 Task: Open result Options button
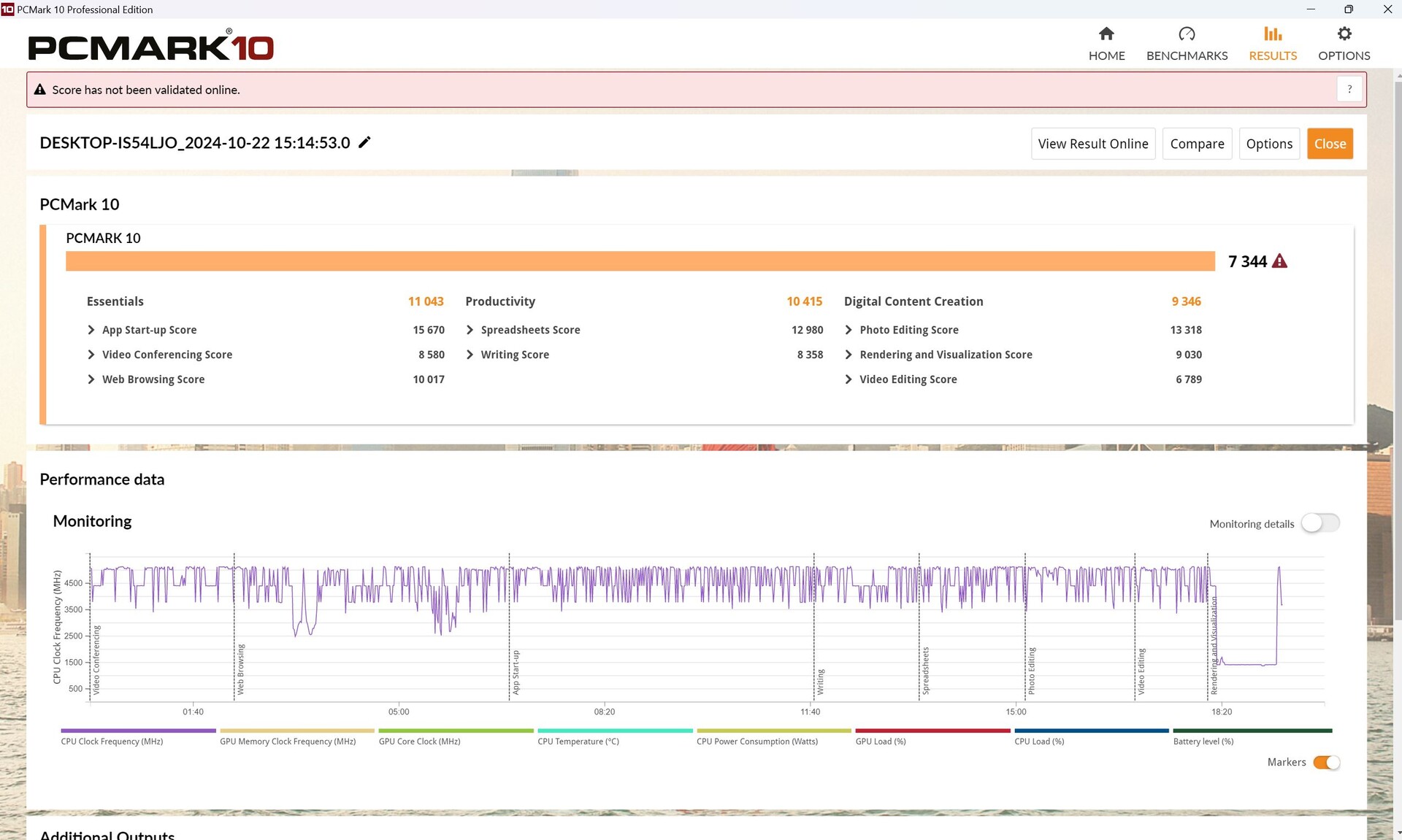pos(1269,144)
